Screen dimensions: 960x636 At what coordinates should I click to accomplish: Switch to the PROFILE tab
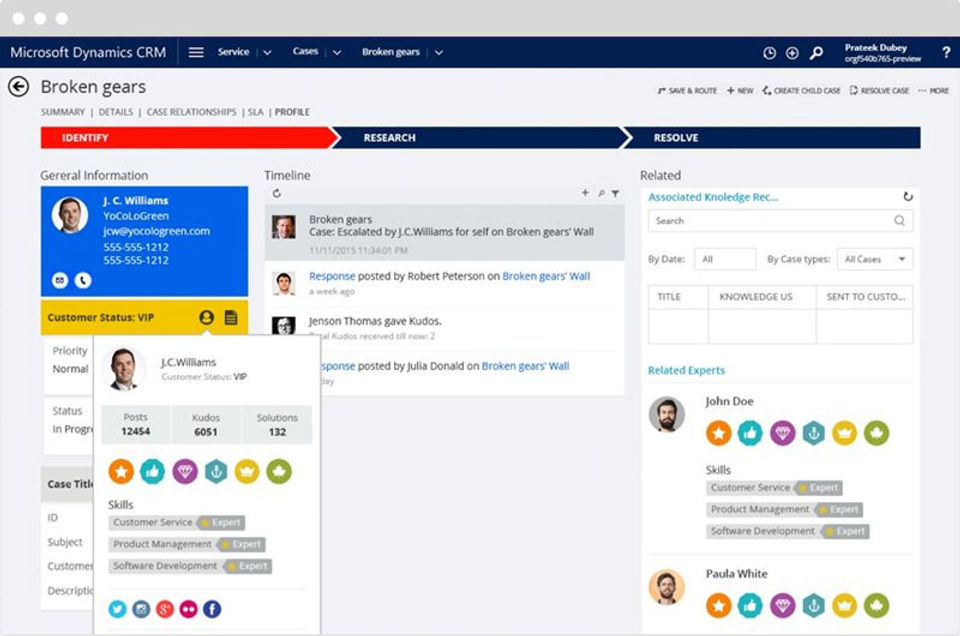[292, 112]
